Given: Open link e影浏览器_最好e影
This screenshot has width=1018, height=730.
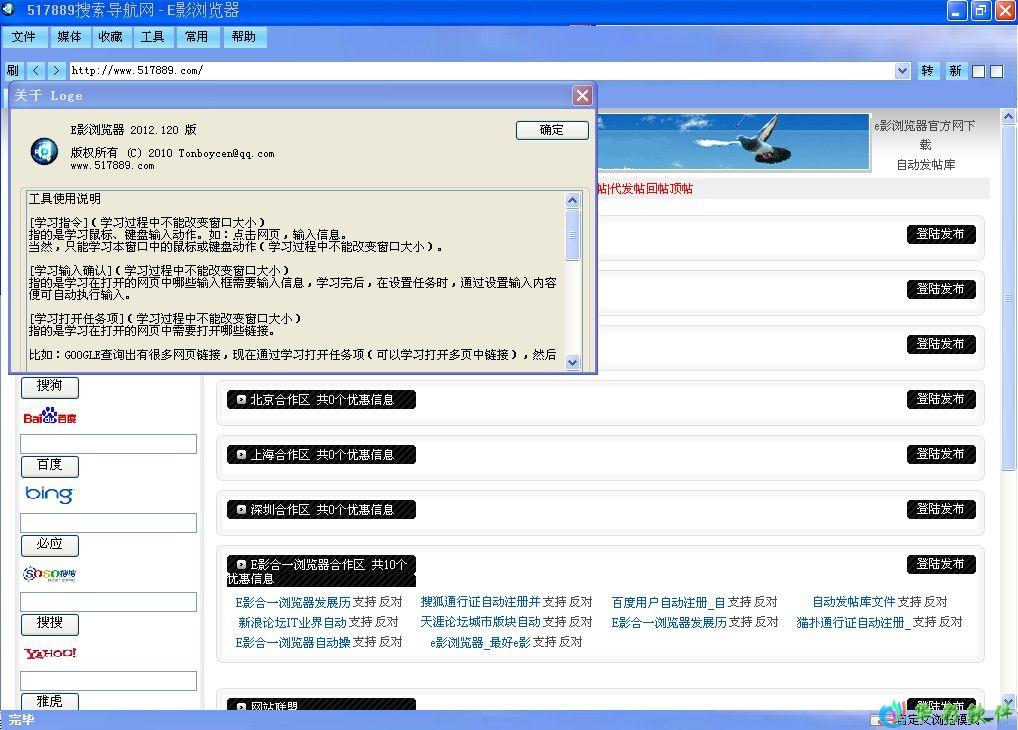Looking at the screenshot, I should tap(480, 642).
